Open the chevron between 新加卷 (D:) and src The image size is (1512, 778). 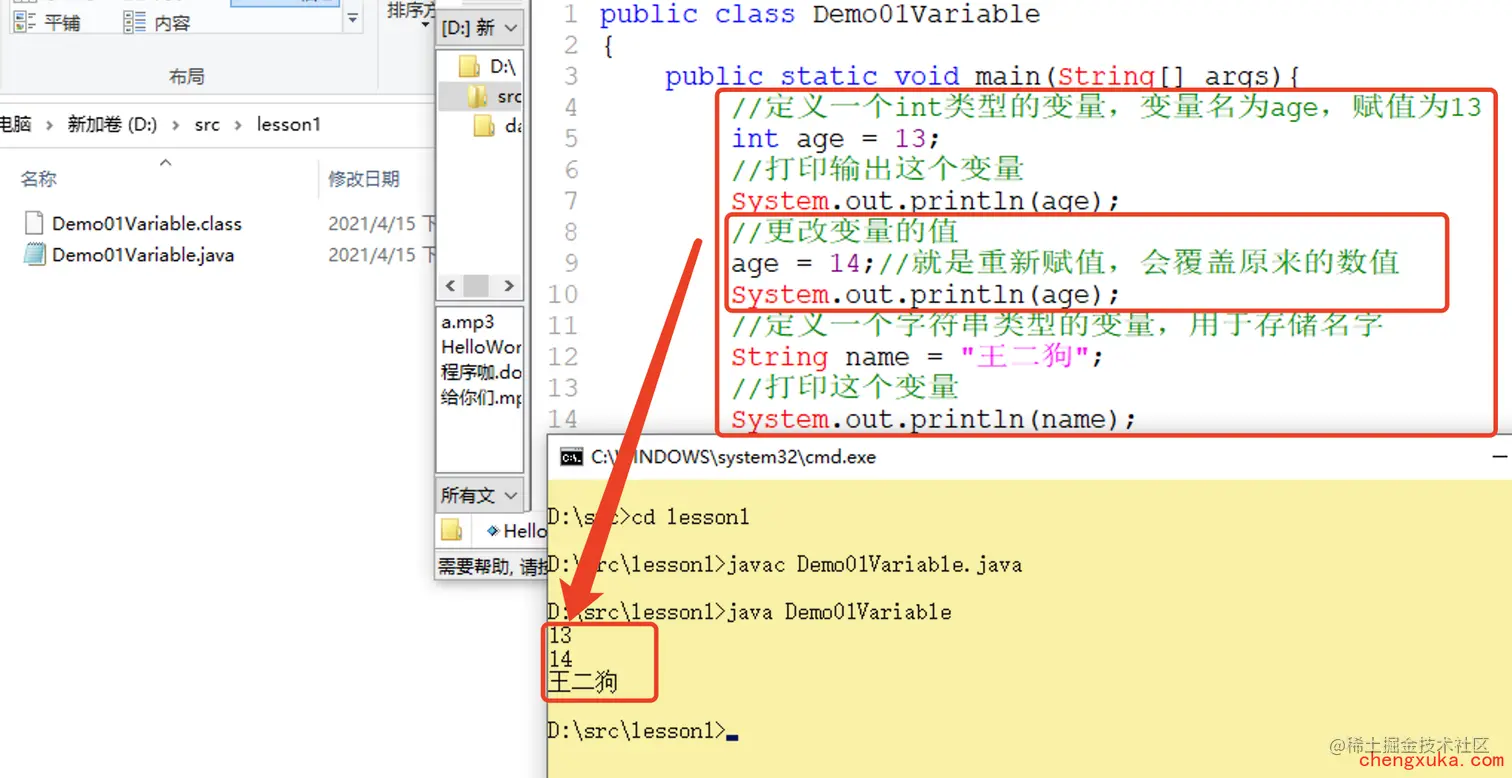(176, 125)
